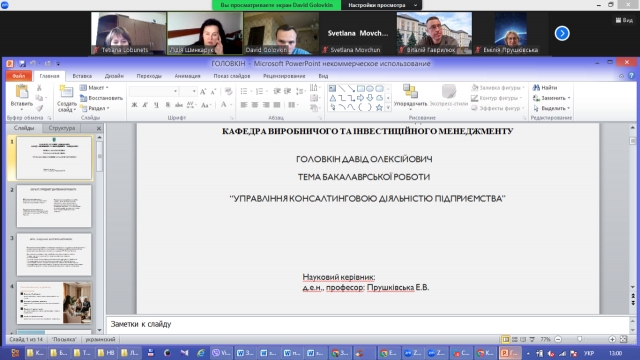This screenshot has width=640, height=360.
Task: Click the Восстановить reset button
Action: (x=101, y=98)
